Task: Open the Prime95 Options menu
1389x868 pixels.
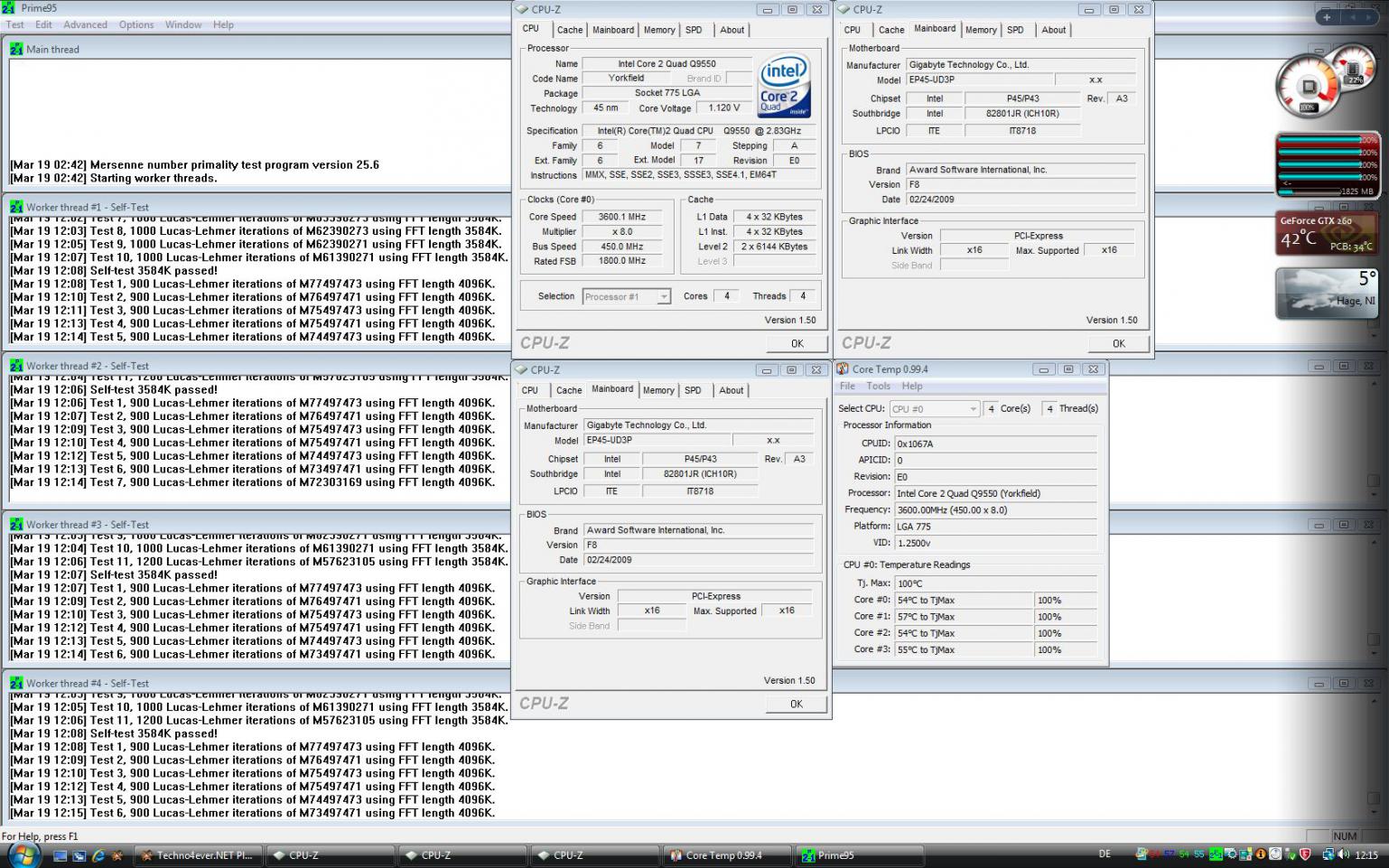Action: (136, 24)
